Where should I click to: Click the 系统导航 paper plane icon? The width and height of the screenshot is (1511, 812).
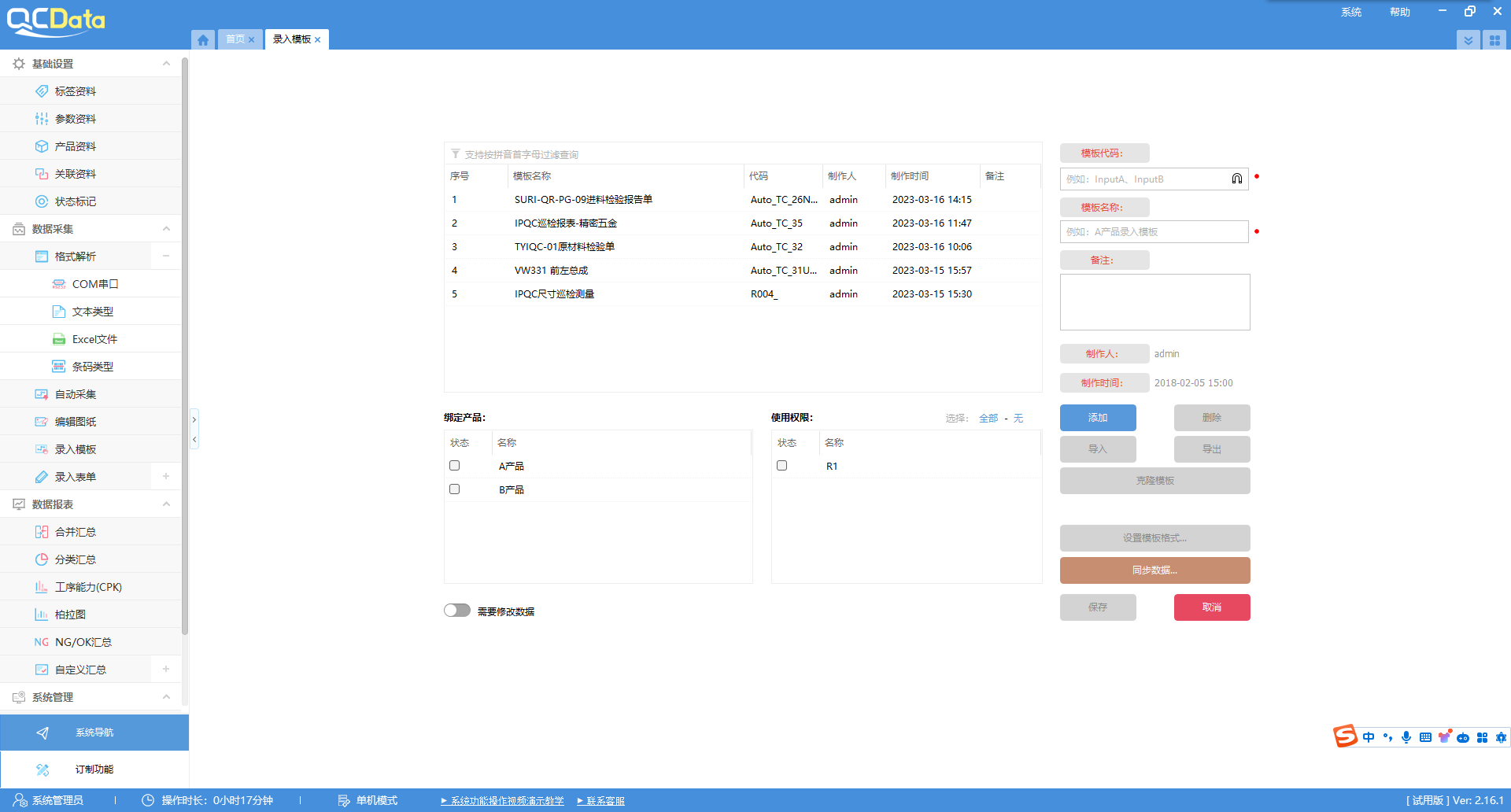coord(42,733)
